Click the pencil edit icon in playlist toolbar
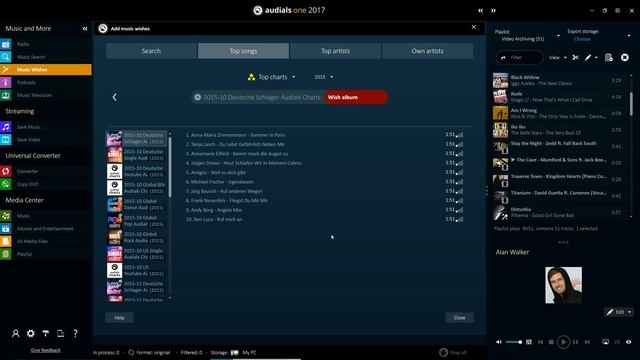640x360 pixels. tap(588, 58)
